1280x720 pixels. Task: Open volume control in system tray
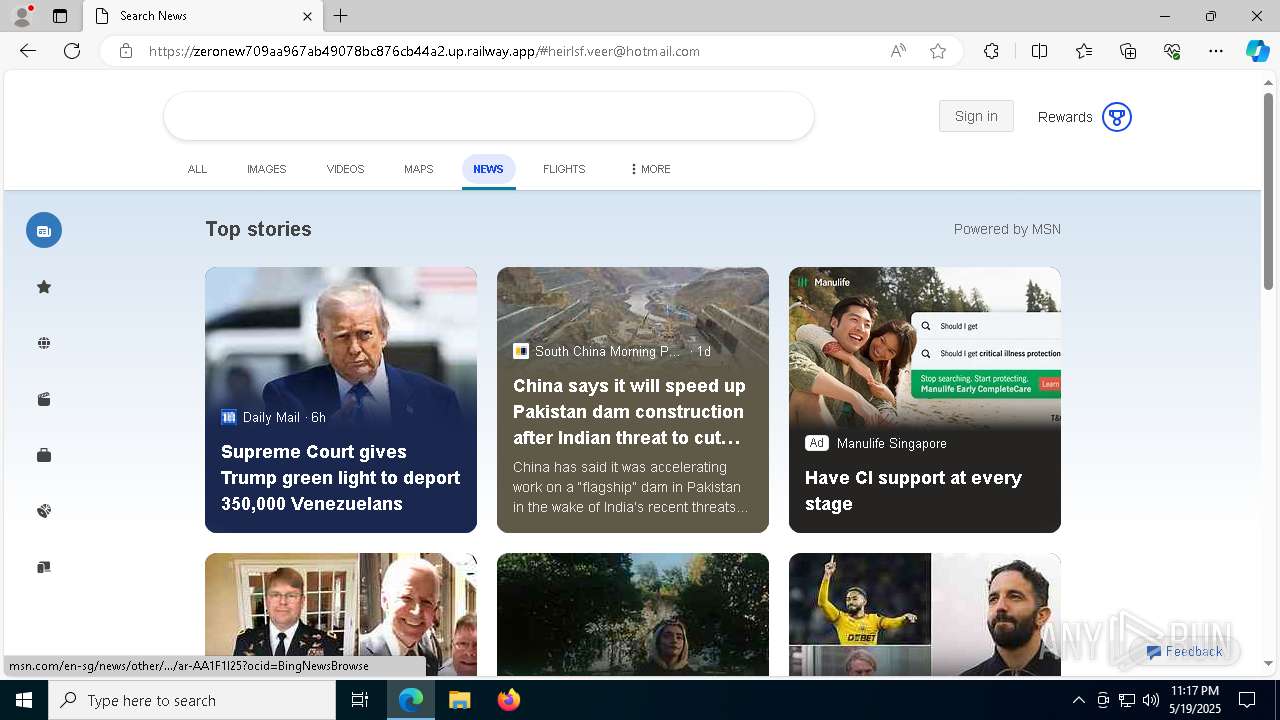[1151, 700]
